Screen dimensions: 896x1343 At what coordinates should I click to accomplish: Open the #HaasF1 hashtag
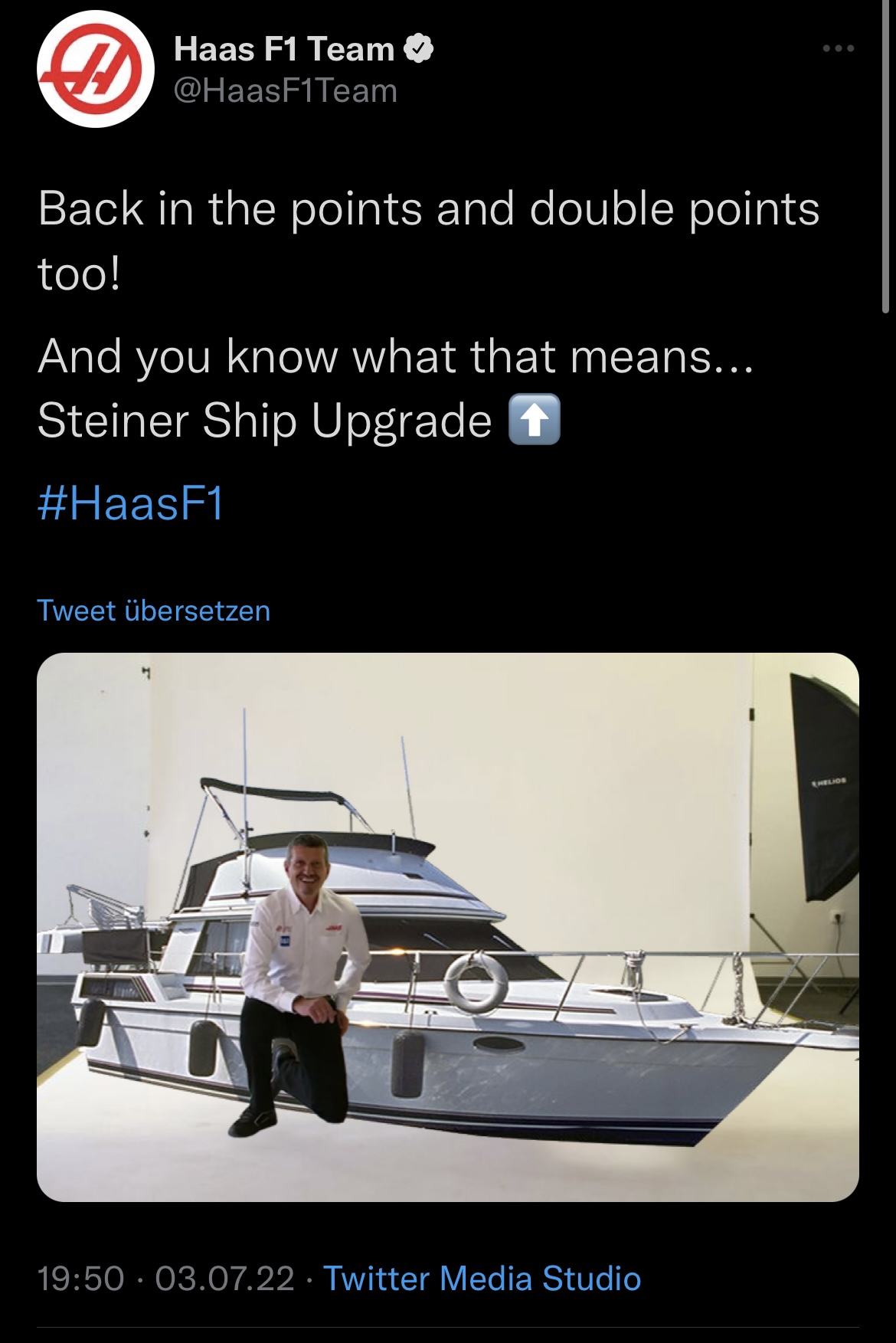click(130, 504)
